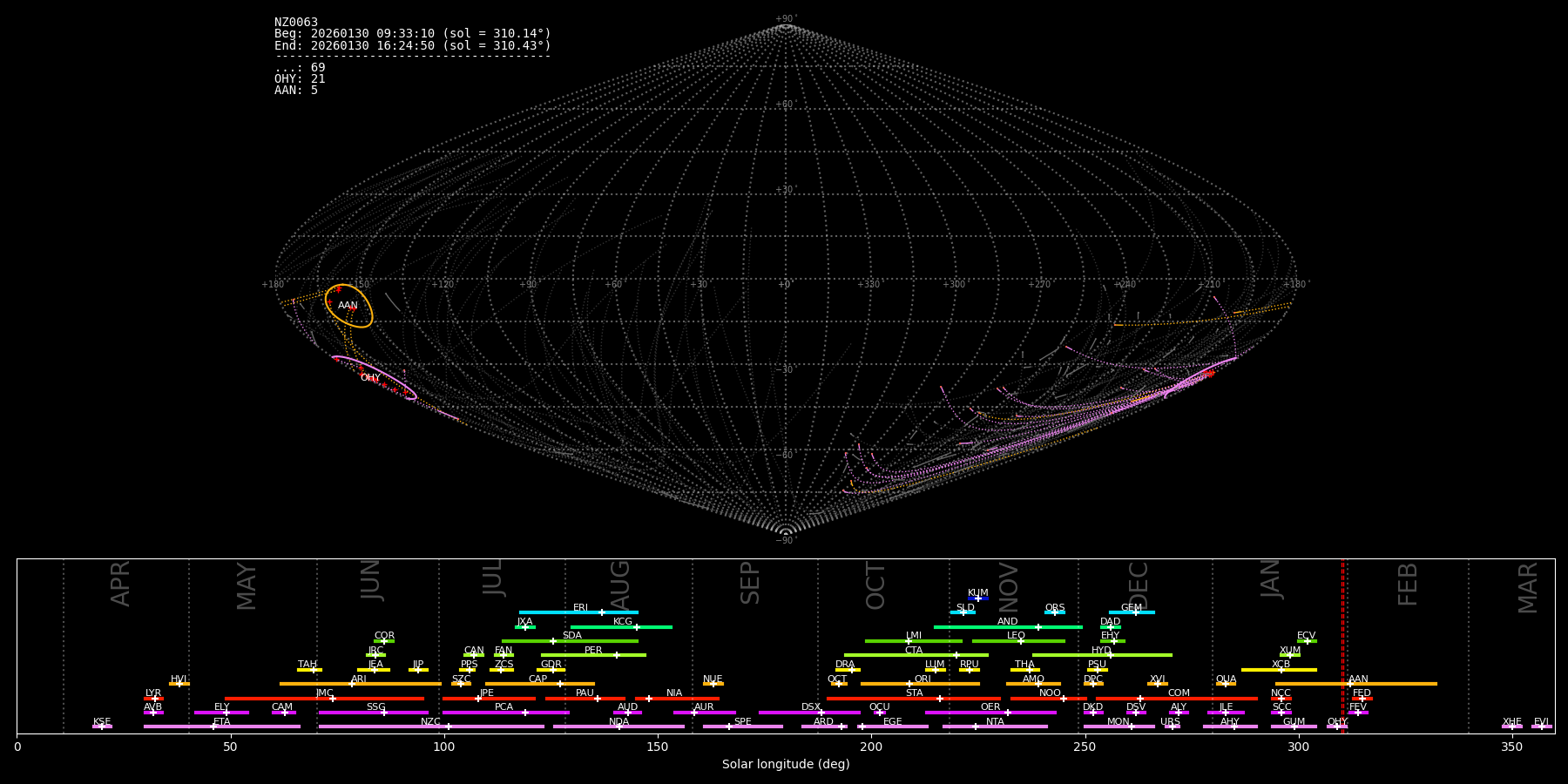Click the XCB shower bar
Viewport: 1568px width, 784px height.
(1279, 670)
